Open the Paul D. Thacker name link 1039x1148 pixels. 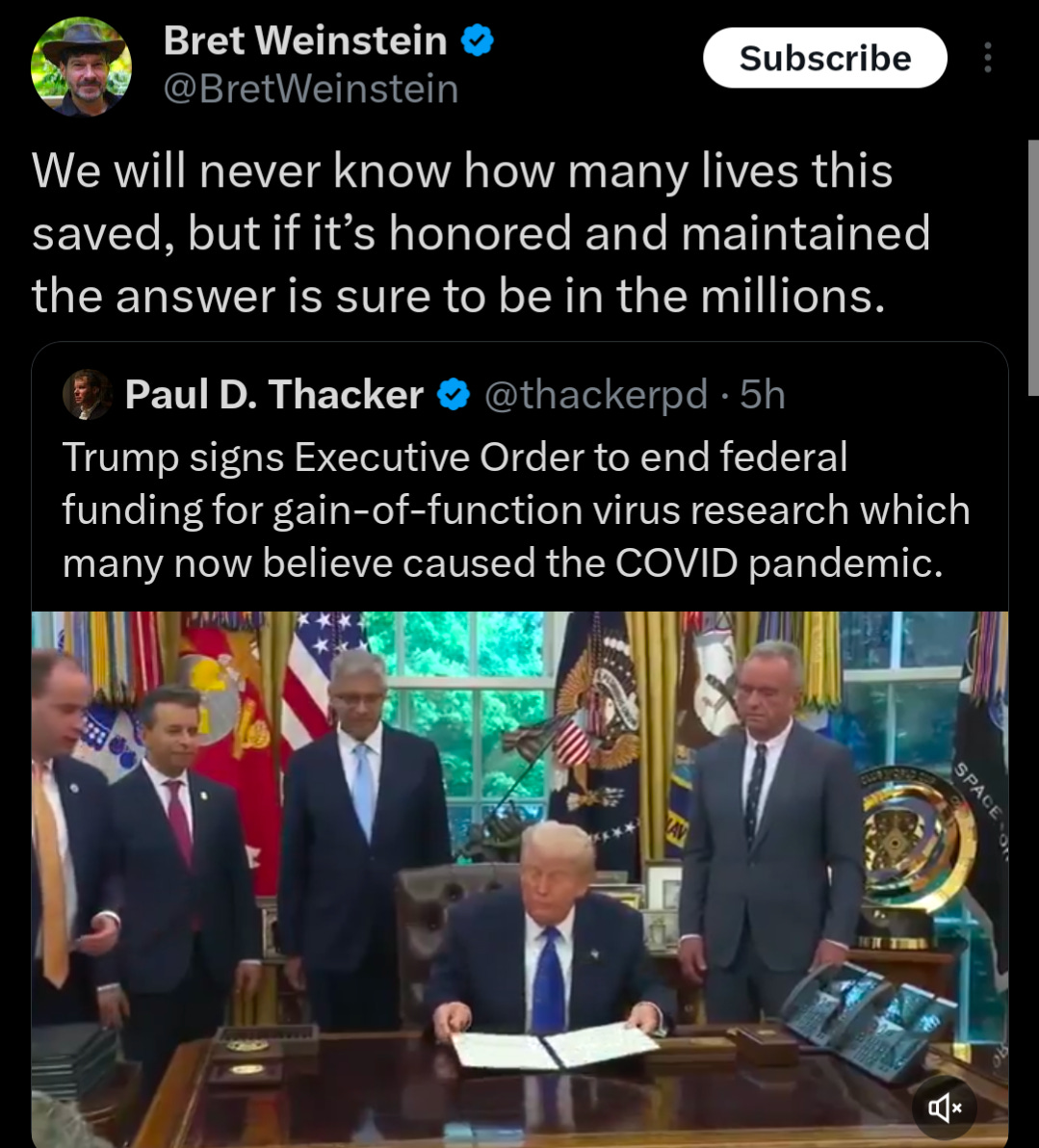273,396
